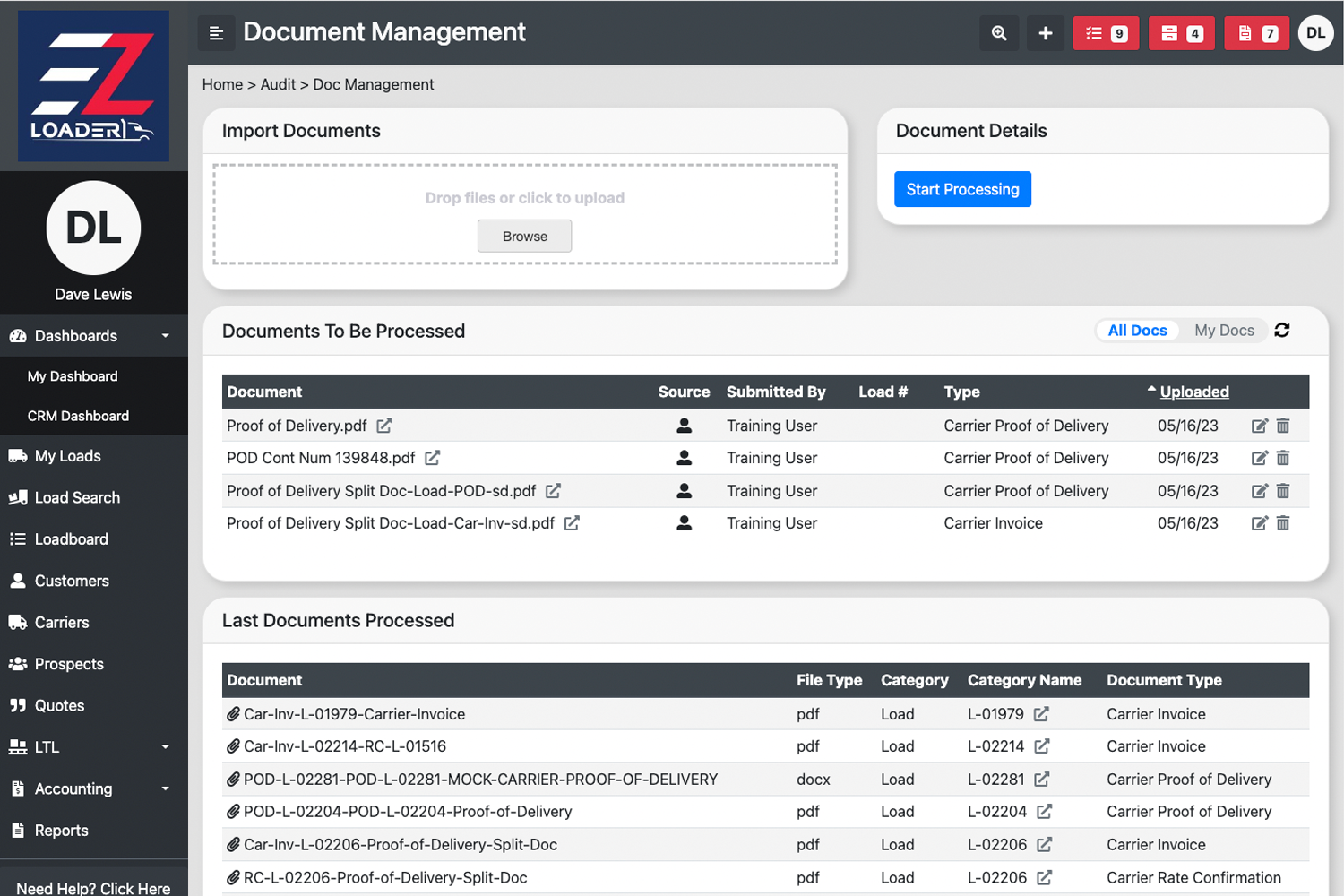Collapse the Dashboards section in the sidebar
Screen dimensions: 1344x896
pyautogui.click(x=164, y=335)
